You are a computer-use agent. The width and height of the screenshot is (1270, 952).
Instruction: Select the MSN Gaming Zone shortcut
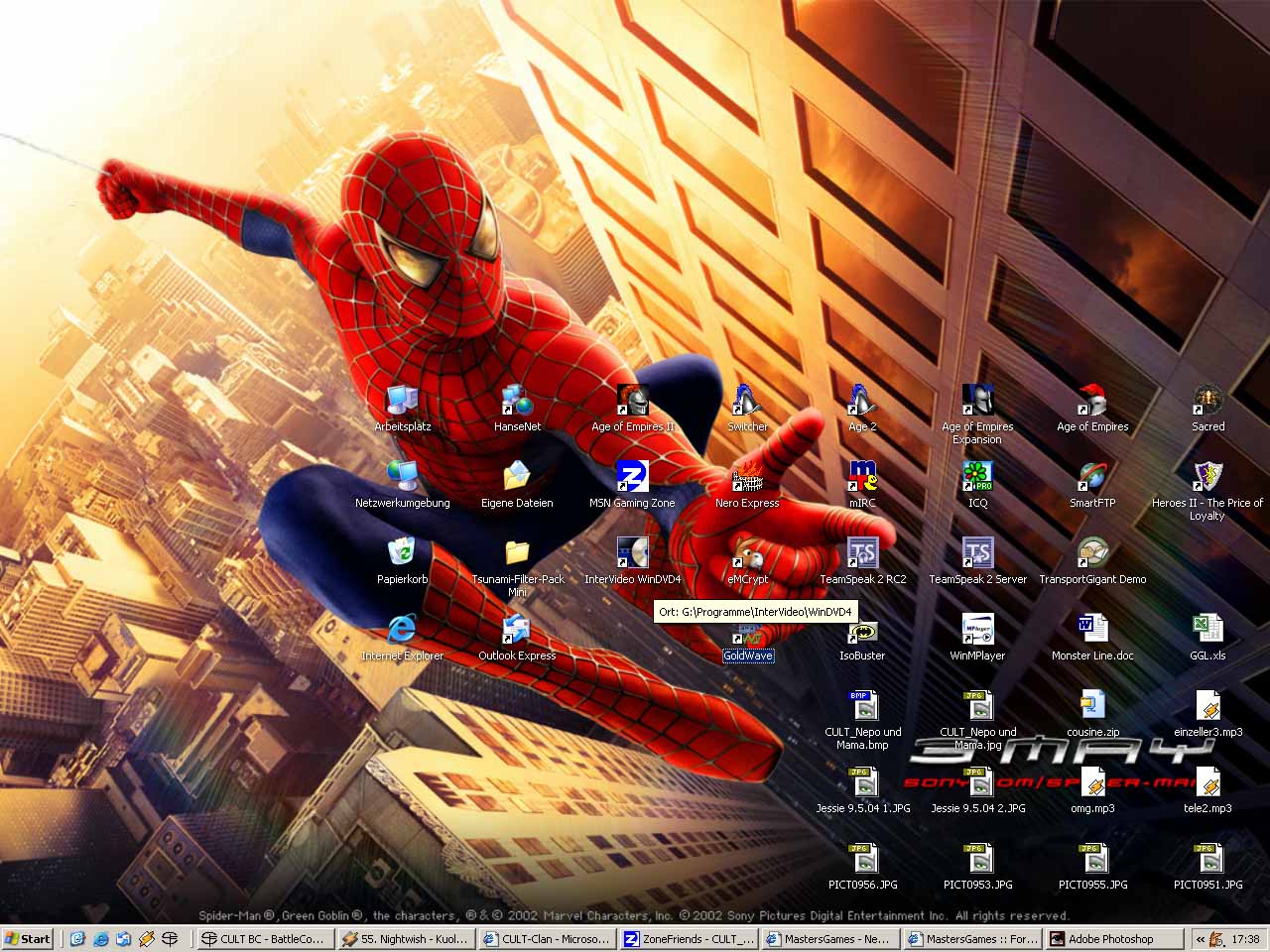[x=632, y=485]
